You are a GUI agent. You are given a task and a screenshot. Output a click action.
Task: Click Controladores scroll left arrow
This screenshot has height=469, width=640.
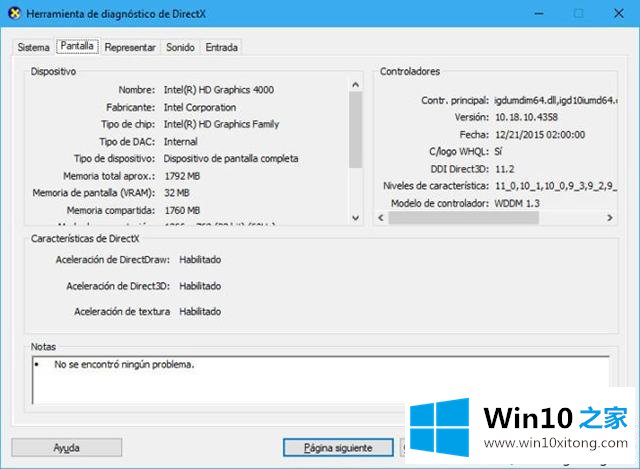[381, 218]
